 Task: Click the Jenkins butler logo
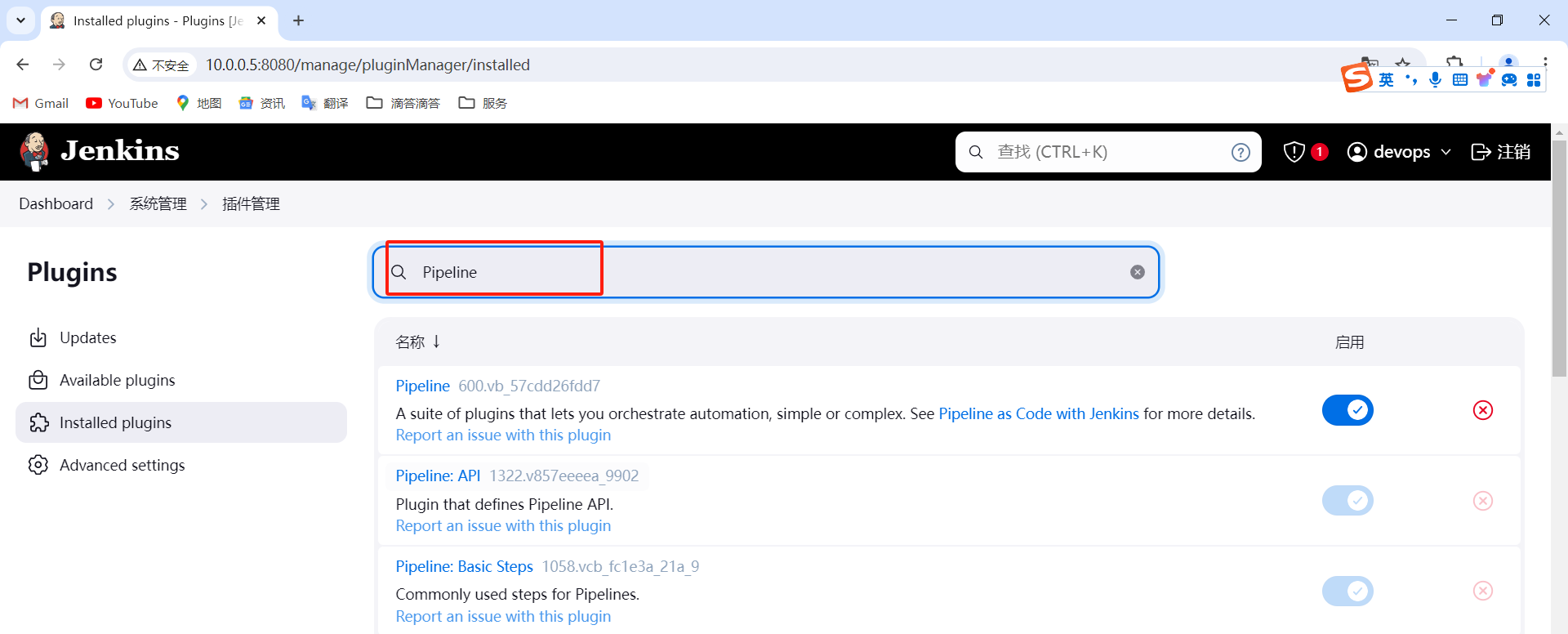coord(34,152)
